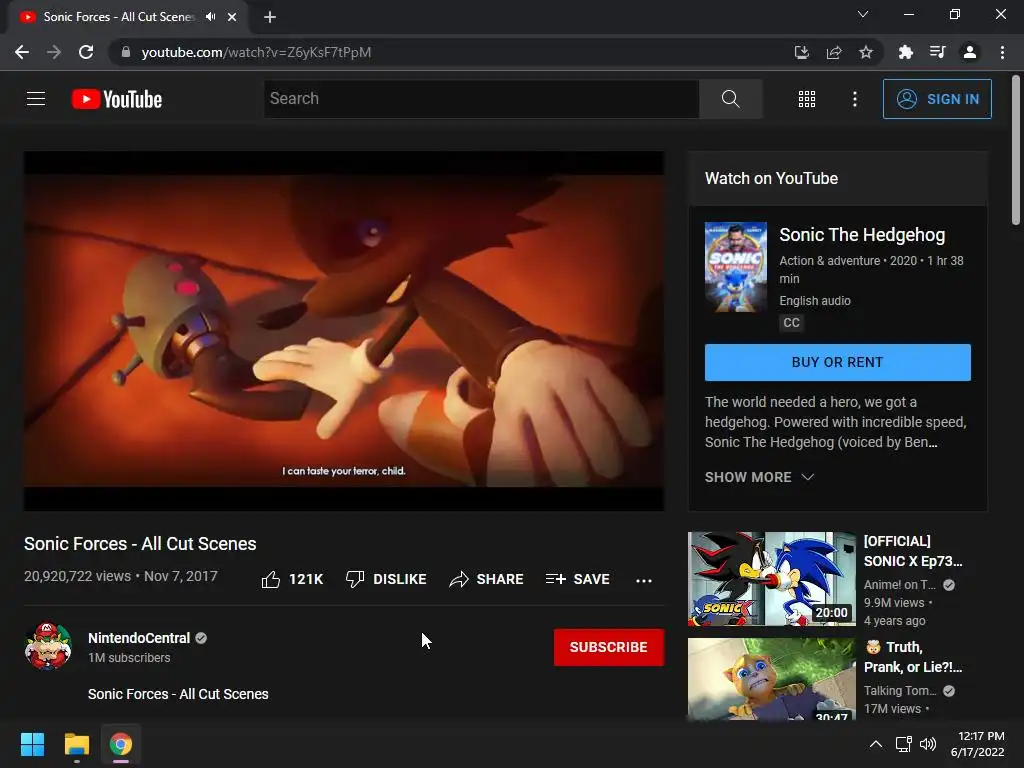The image size is (1024, 768).
Task: Subscribe to NintendoCentral
Action: (x=609, y=647)
